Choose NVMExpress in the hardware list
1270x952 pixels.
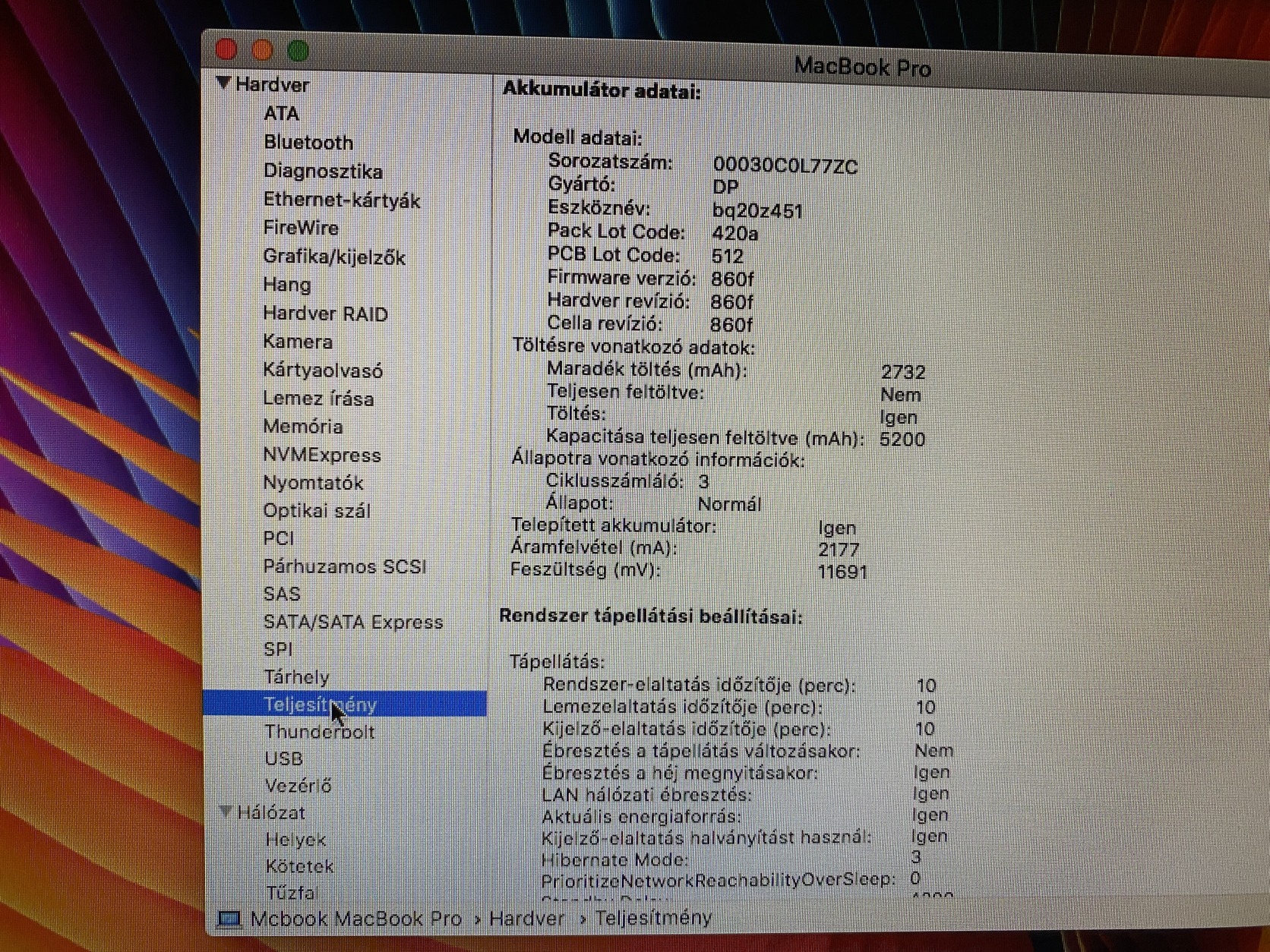pyautogui.click(x=322, y=455)
